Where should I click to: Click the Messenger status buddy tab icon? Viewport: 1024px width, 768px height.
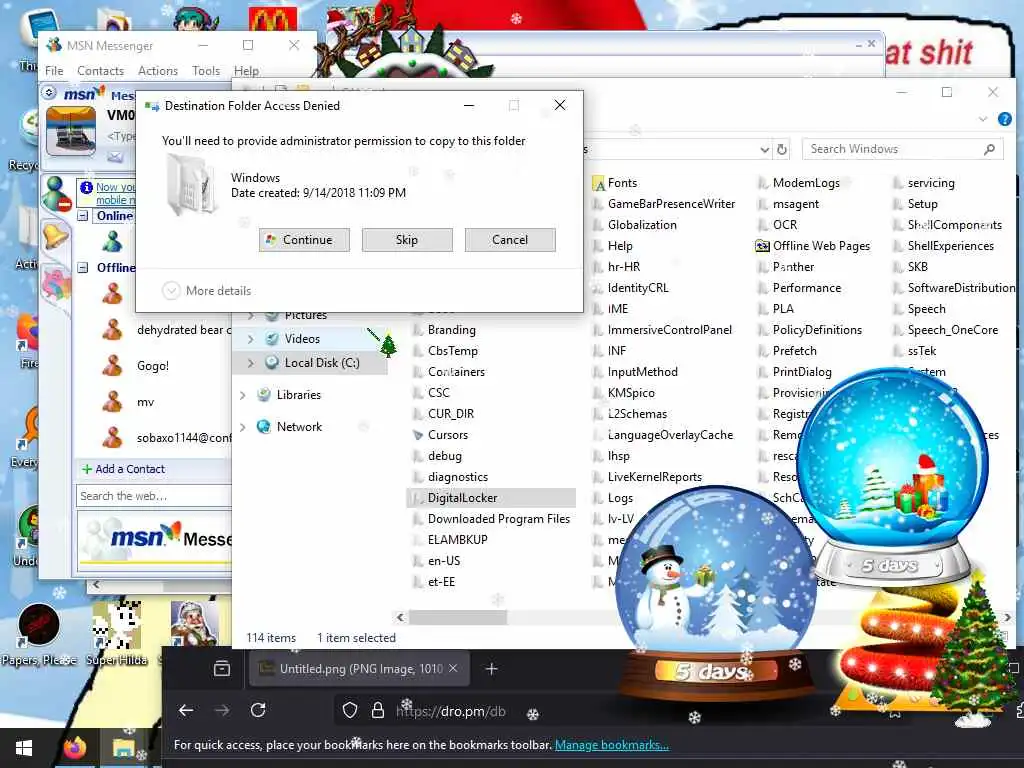pos(56,194)
